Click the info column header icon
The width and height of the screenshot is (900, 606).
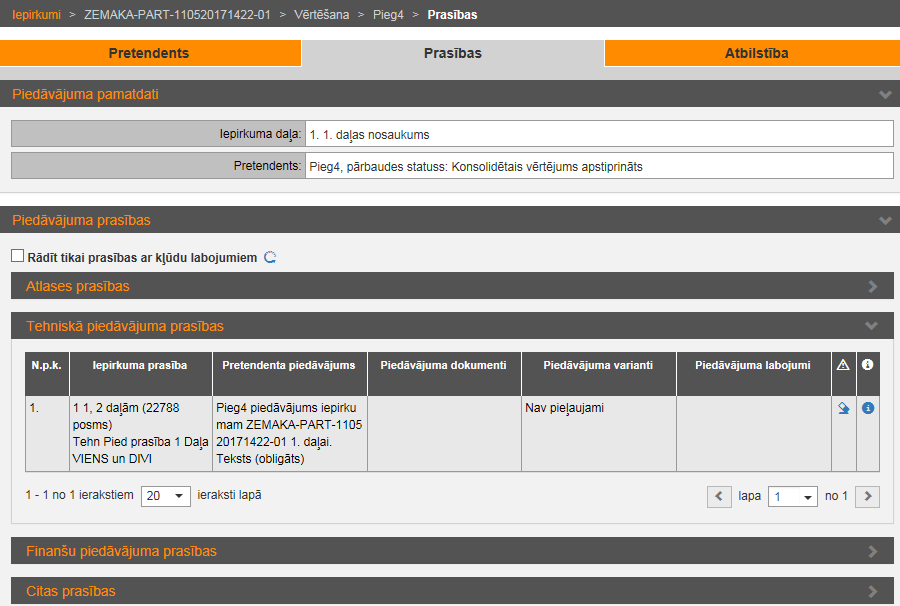pos(868,365)
